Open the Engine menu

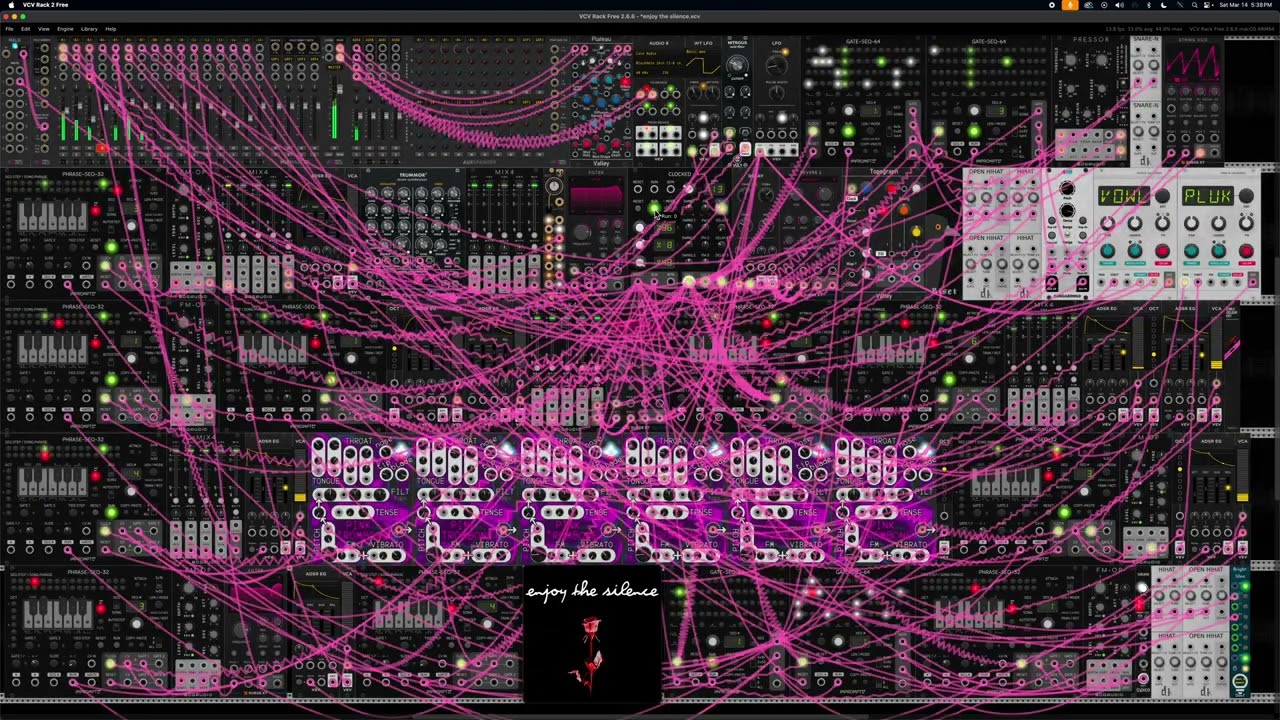(x=65, y=29)
